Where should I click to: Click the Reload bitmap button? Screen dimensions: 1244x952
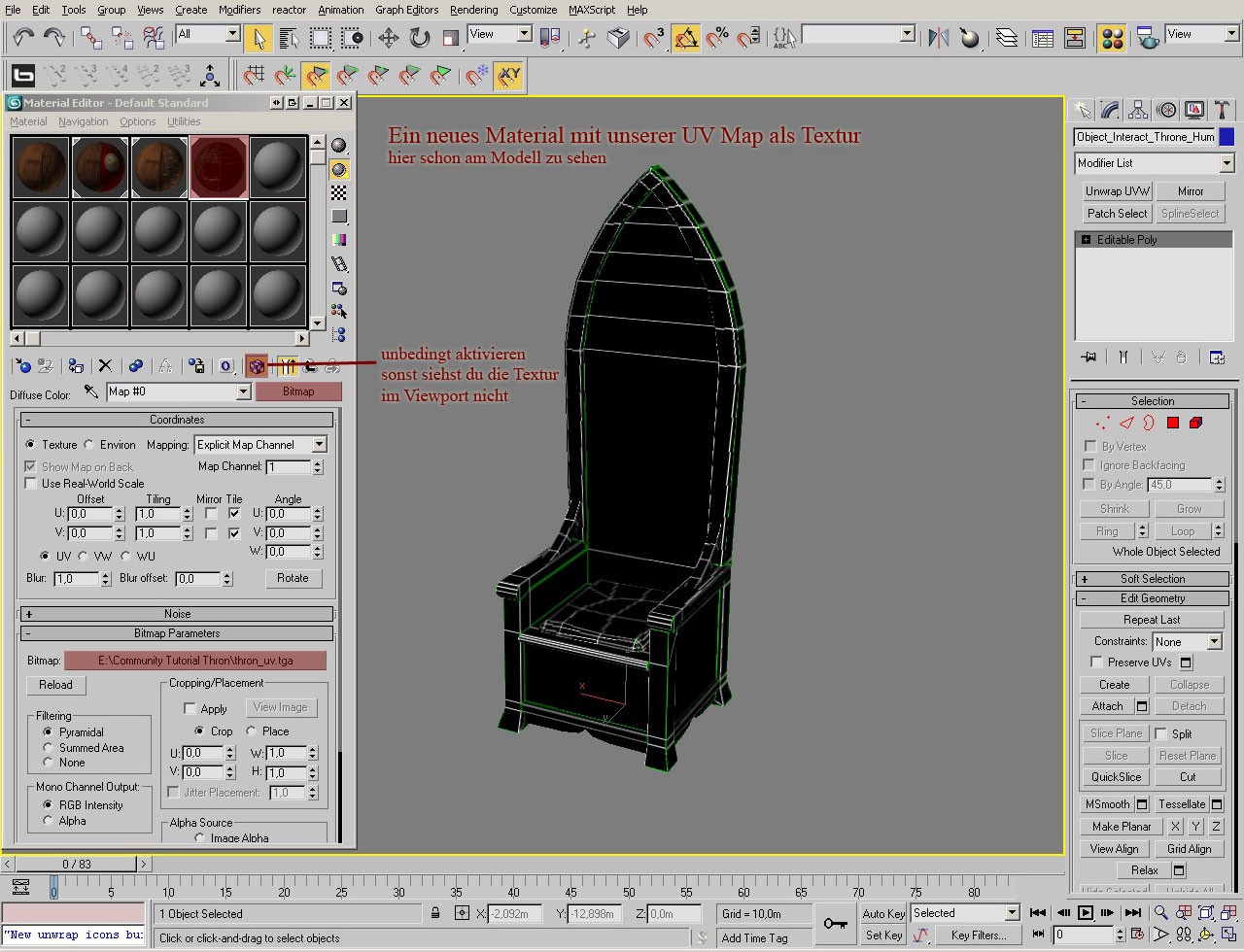[55, 685]
